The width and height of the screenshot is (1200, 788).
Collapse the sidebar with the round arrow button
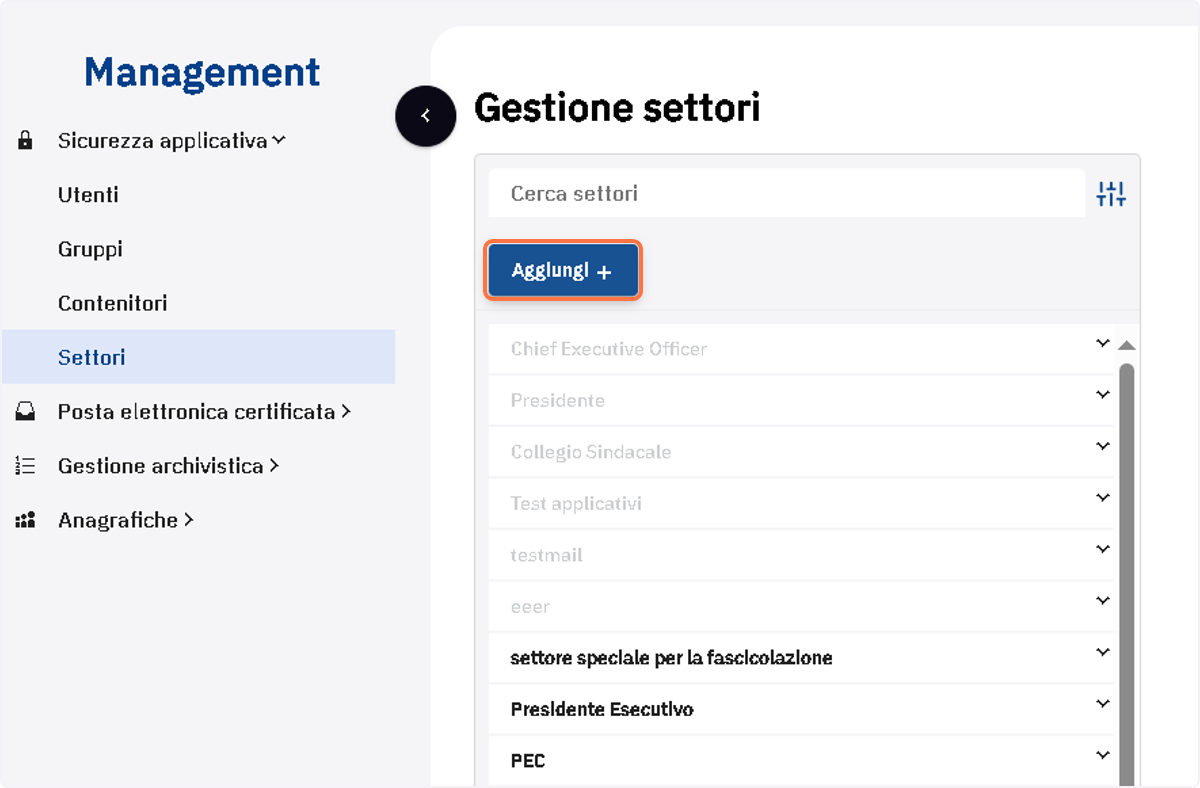[x=425, y=116]
